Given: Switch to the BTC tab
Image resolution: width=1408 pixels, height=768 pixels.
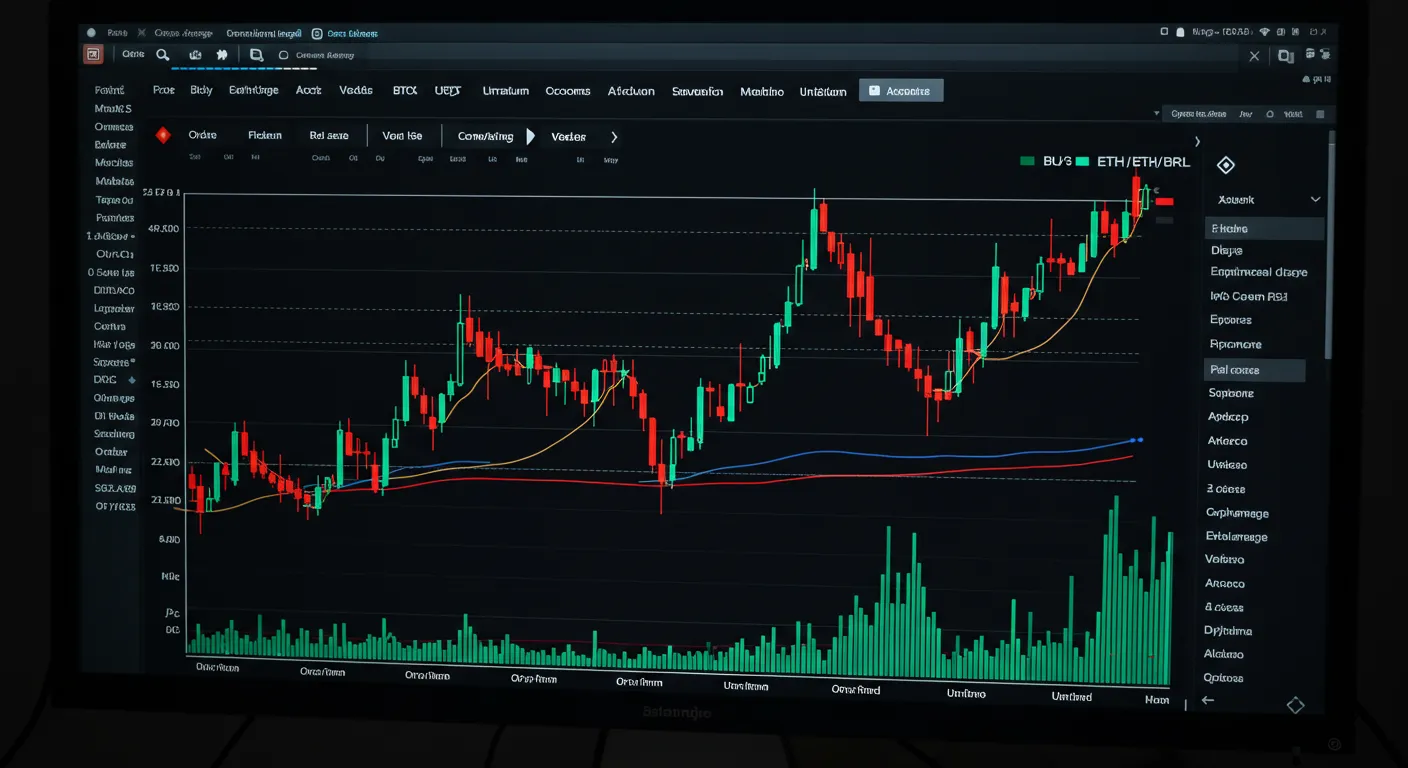Looking at the screenshot, I should tap(404, 90).
